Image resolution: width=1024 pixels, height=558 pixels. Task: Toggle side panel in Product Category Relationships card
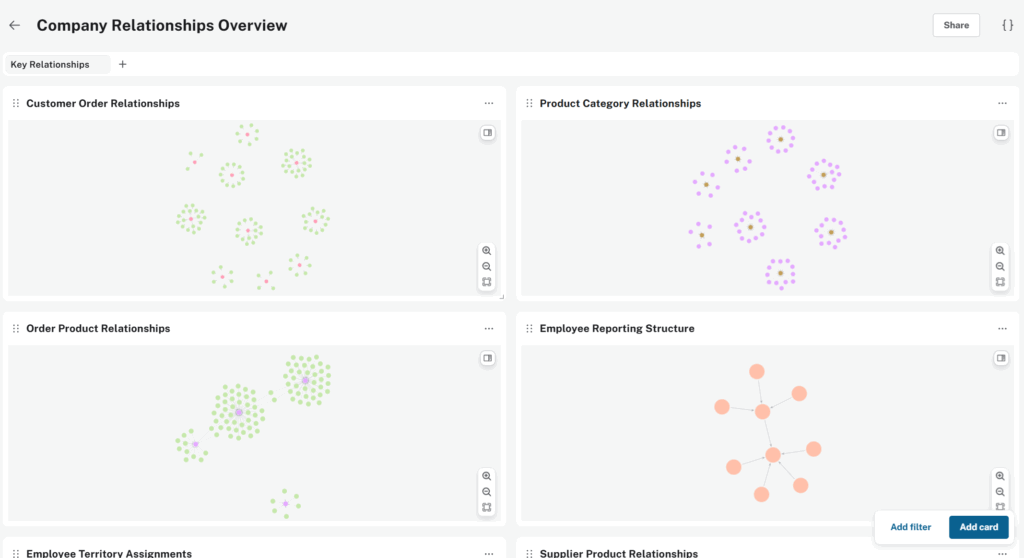[x=1000, y=133]
